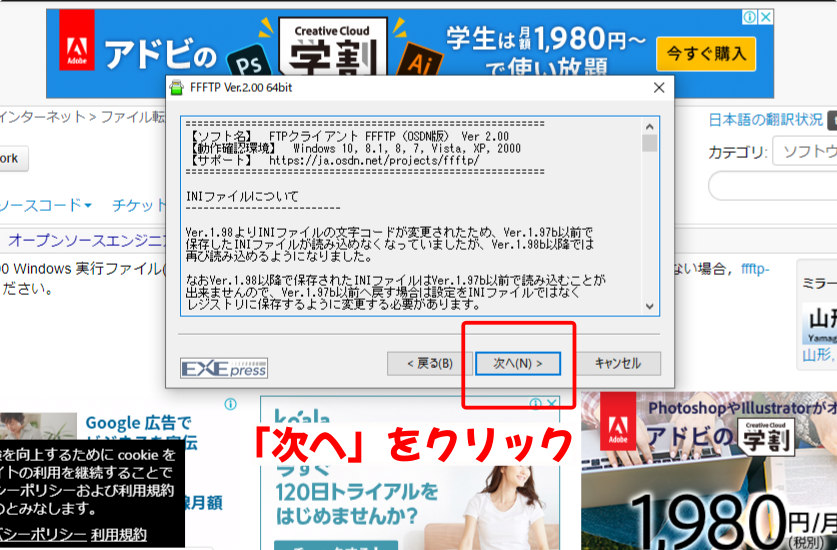Click the 1,980円/月 price in Adobe ad

pos(733,521)
